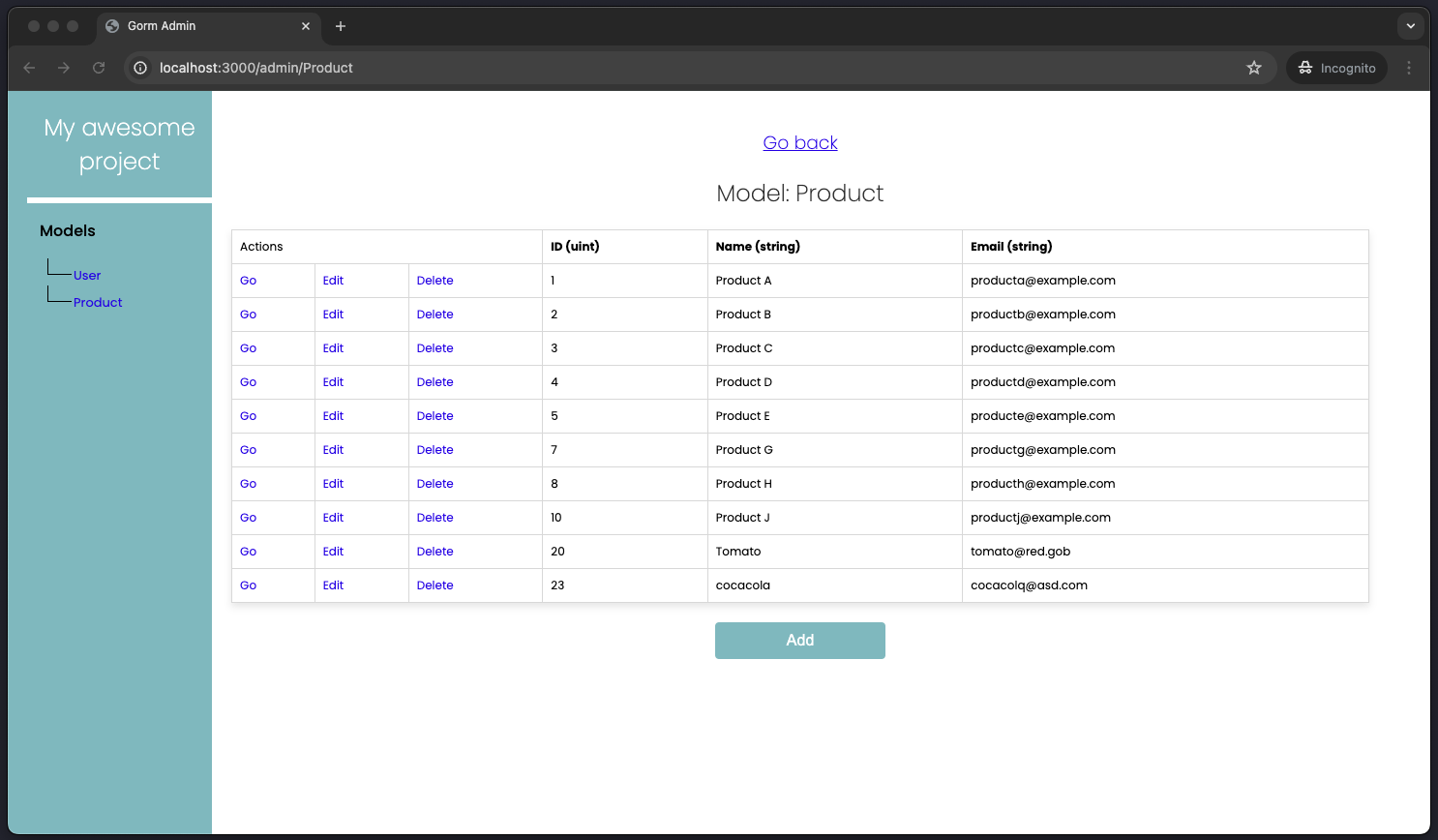Click Edit for Product D row

click(x=333, y=382)
